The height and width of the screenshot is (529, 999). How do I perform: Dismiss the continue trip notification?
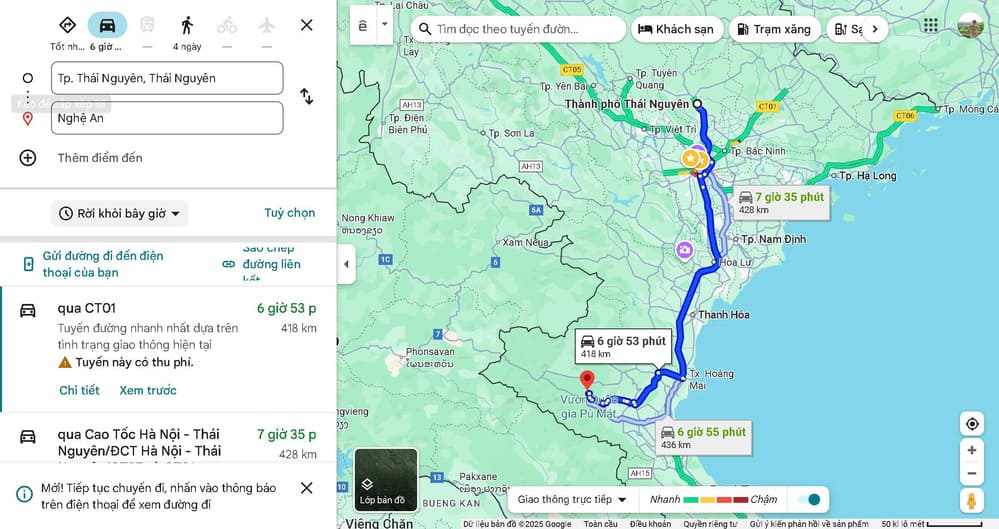click(306, 488)
